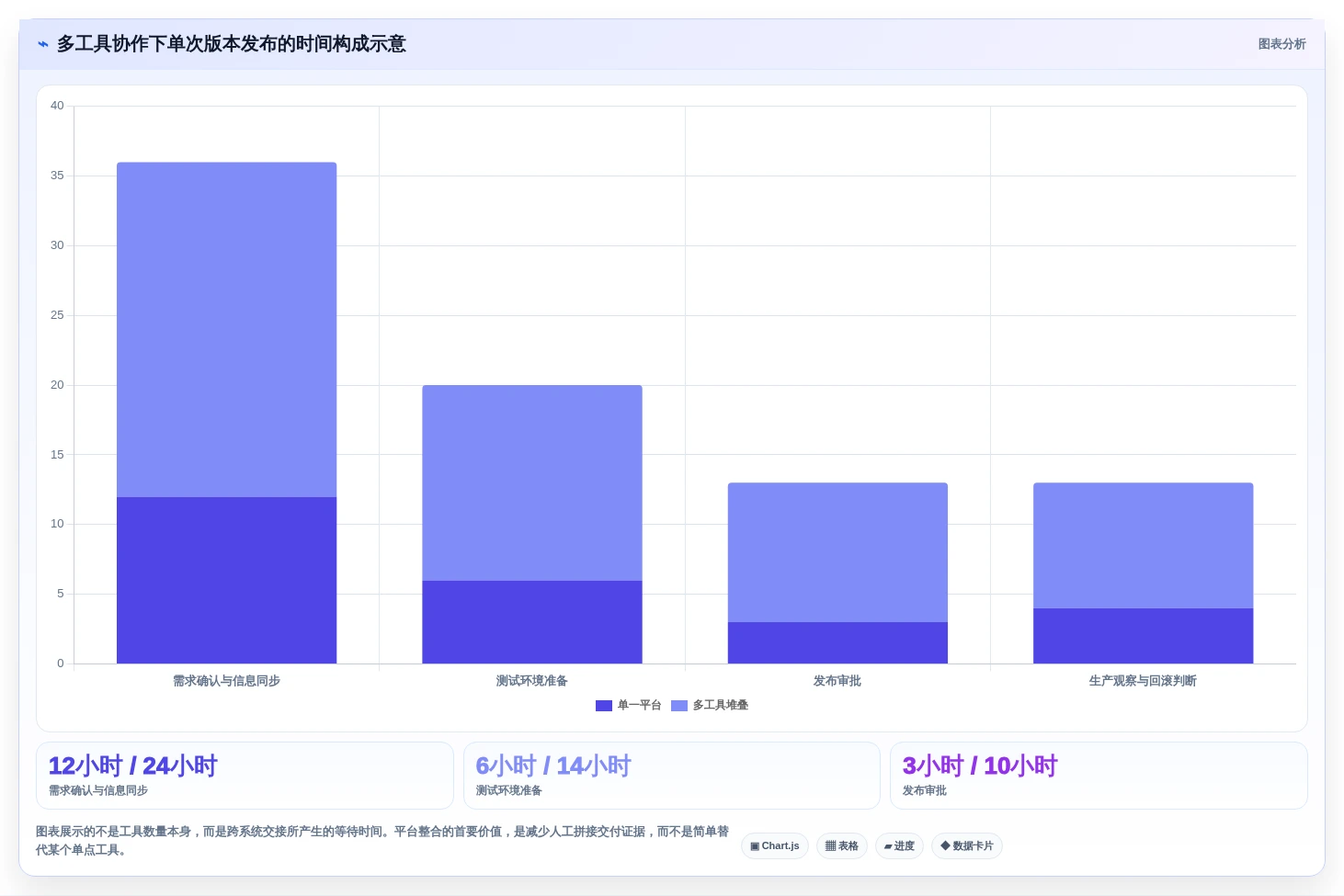Click the 多工具堆叠 bar segment for 需求确认与信息同步
The width and height of the screenshot is (1344, 896).
[x=226, y=330]
